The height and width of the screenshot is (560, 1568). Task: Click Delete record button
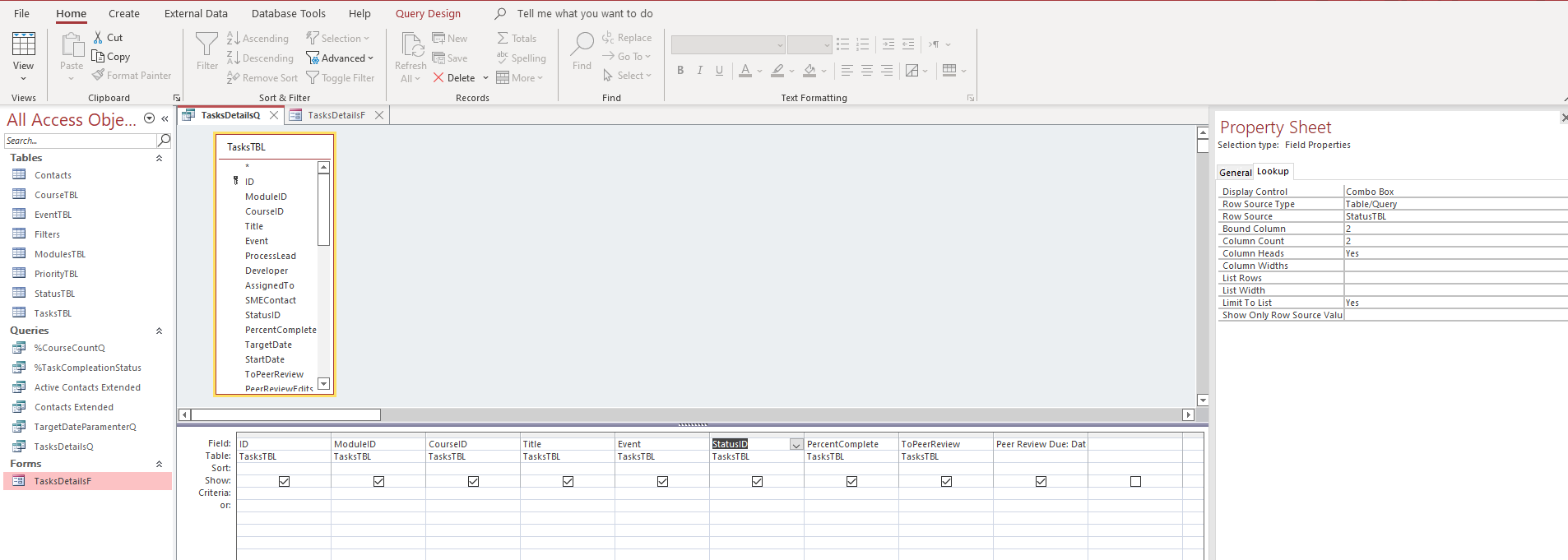pos(454,78)
